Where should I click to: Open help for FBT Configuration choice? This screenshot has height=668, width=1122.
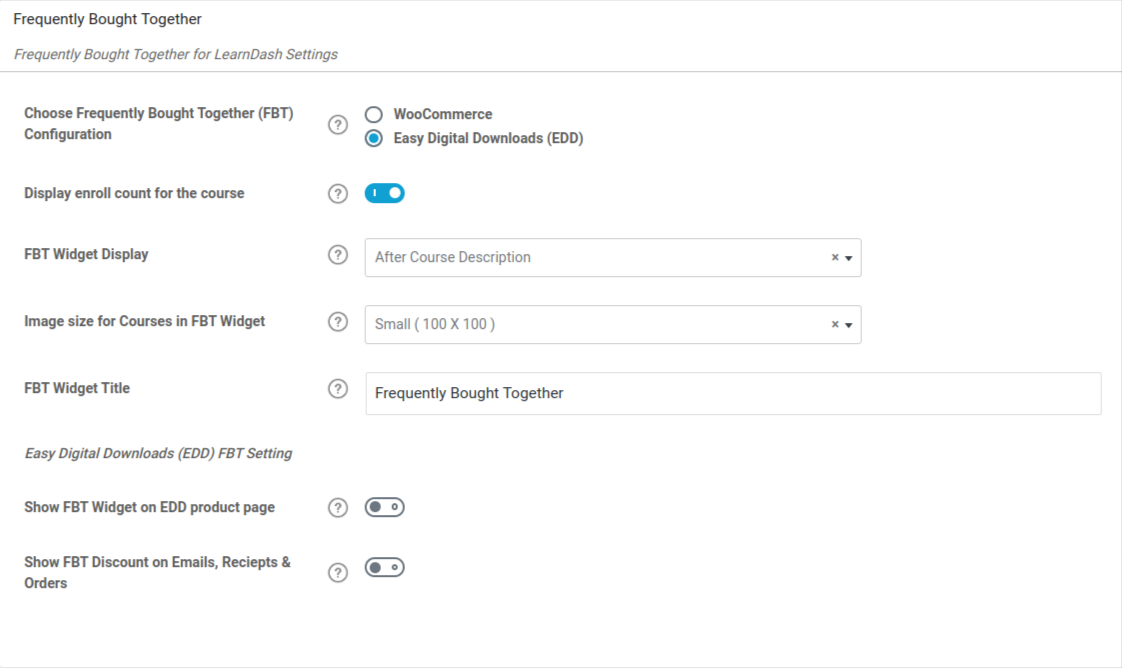(x=338, y=125)
